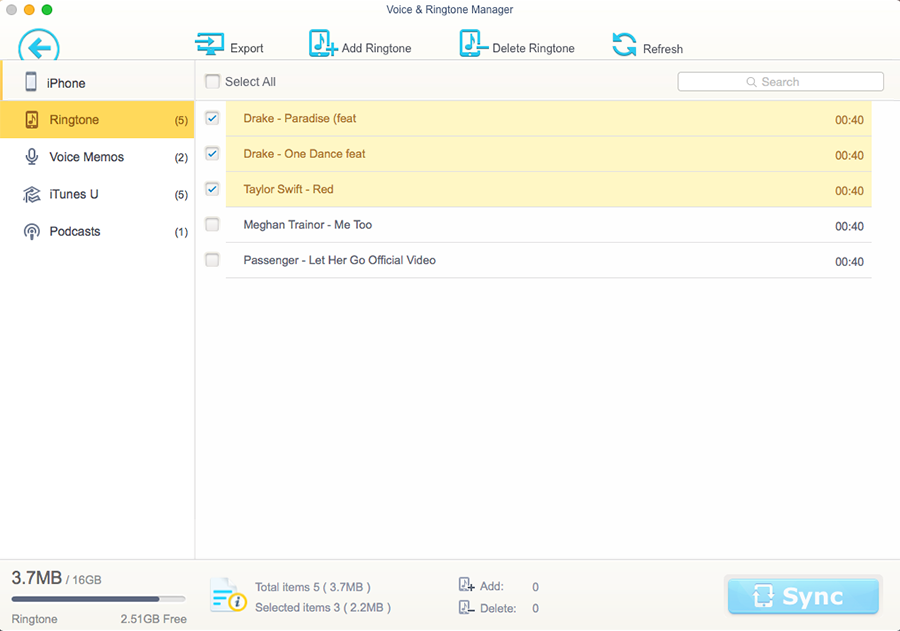Click the Podcasts count (1) badge

[x=181, y=233]
